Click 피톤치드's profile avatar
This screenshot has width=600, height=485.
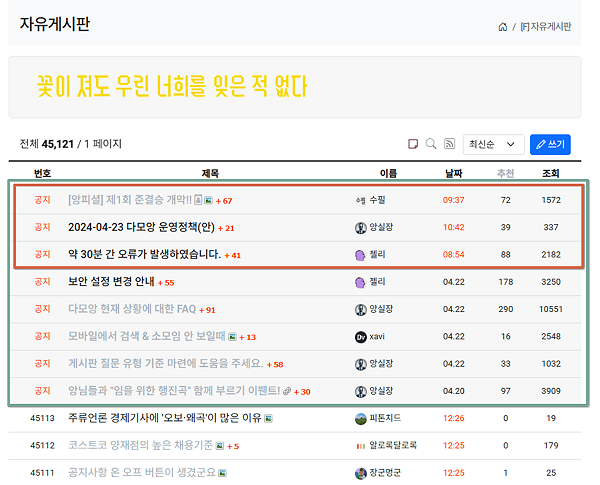pos(360,419)
